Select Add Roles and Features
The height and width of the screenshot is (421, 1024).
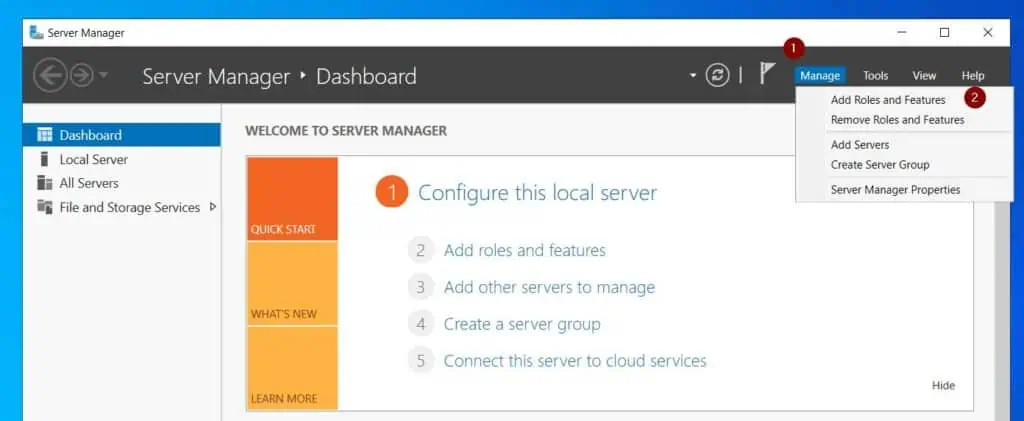[x=888, y=100]
